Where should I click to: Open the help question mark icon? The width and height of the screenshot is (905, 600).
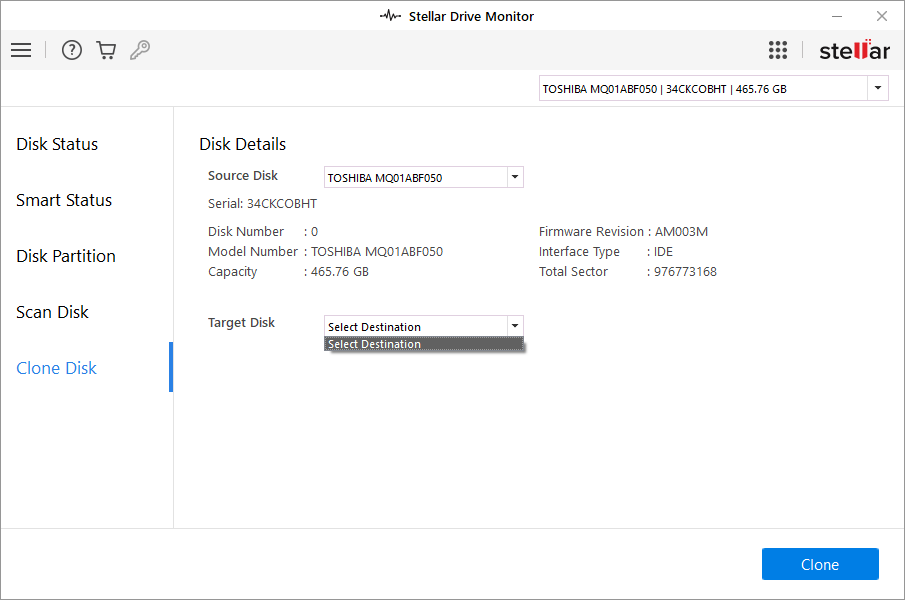[x=72, y=50]
